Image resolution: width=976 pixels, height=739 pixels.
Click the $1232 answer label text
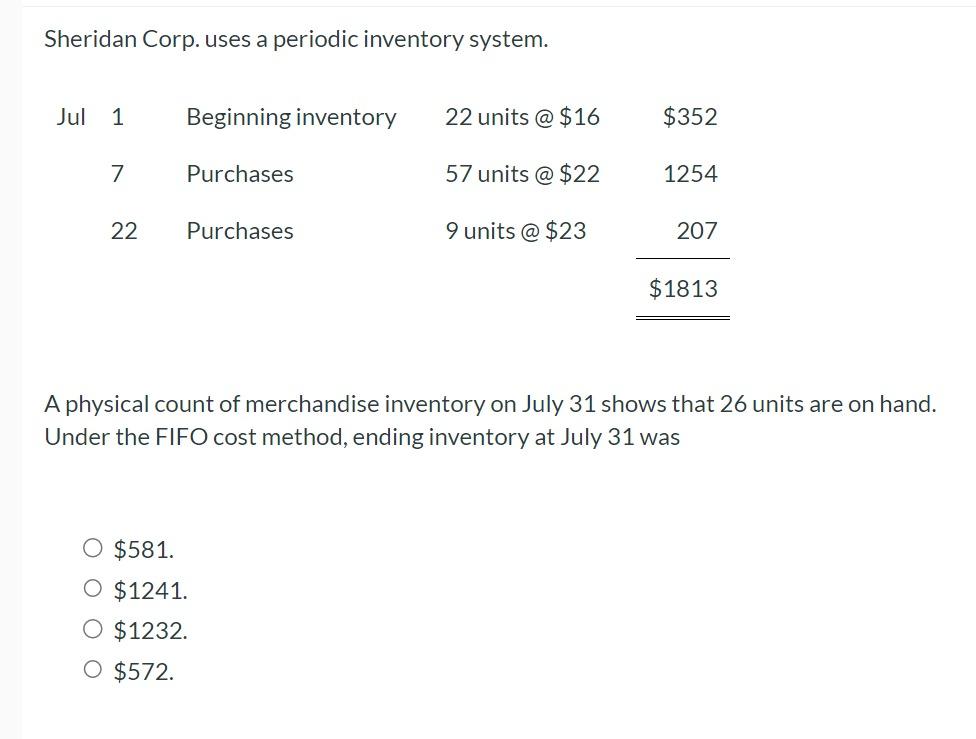point(150,630)
